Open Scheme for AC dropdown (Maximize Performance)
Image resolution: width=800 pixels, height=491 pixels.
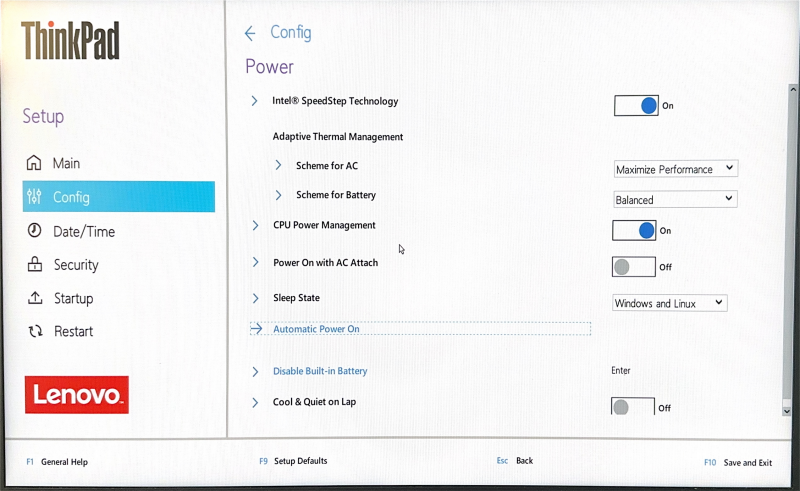(x=676, y=169)
